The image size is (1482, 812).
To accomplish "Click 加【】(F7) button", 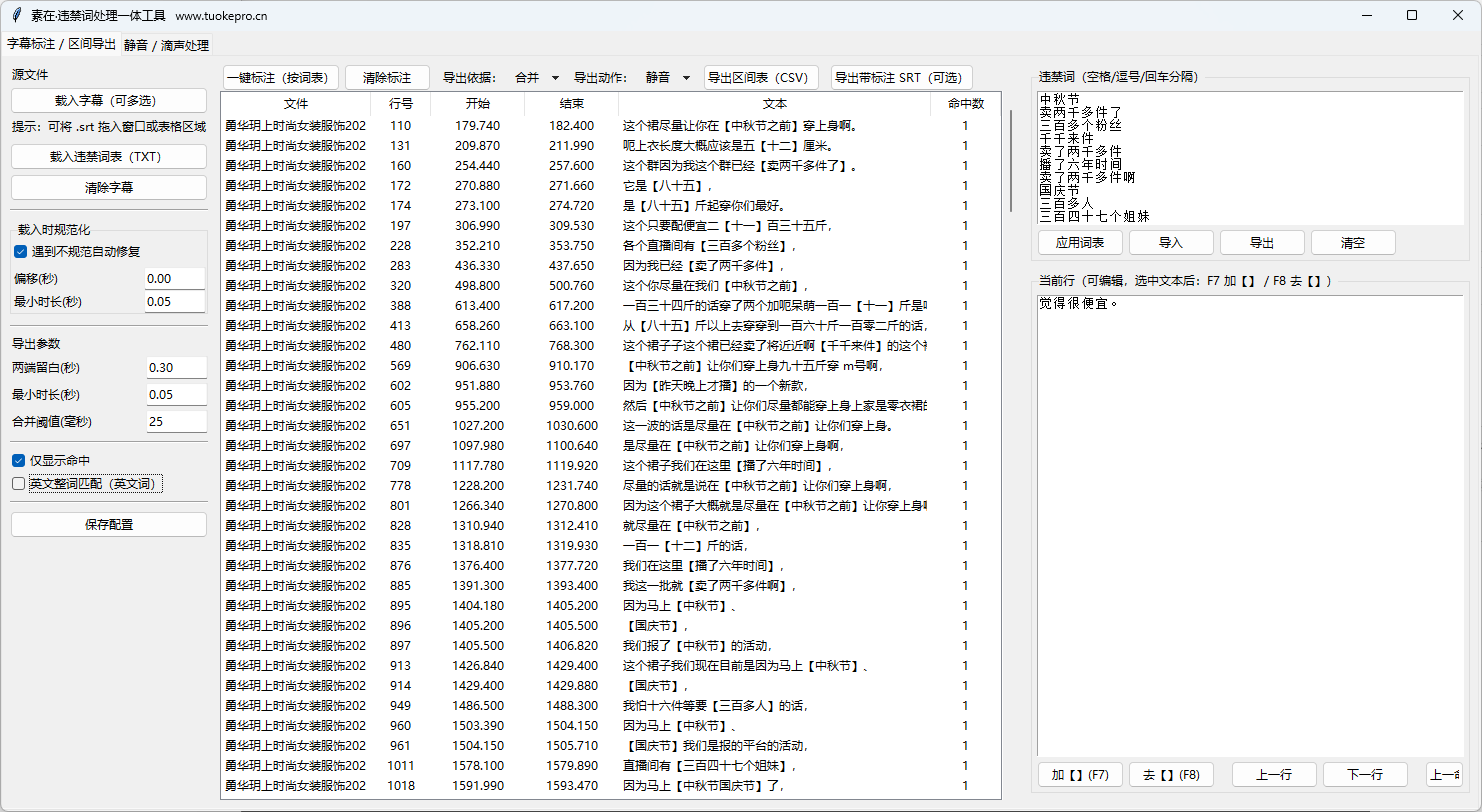I will tap(1080, 775).
